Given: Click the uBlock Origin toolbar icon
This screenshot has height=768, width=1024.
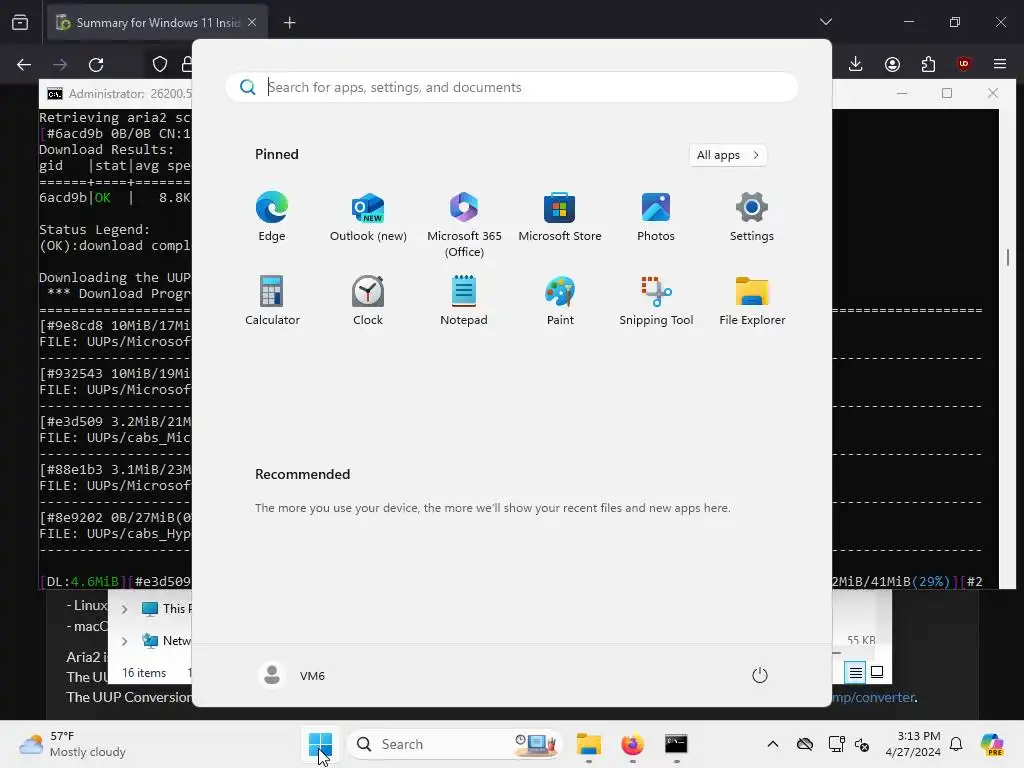Looking at the screenshot, I should (964, 64).
